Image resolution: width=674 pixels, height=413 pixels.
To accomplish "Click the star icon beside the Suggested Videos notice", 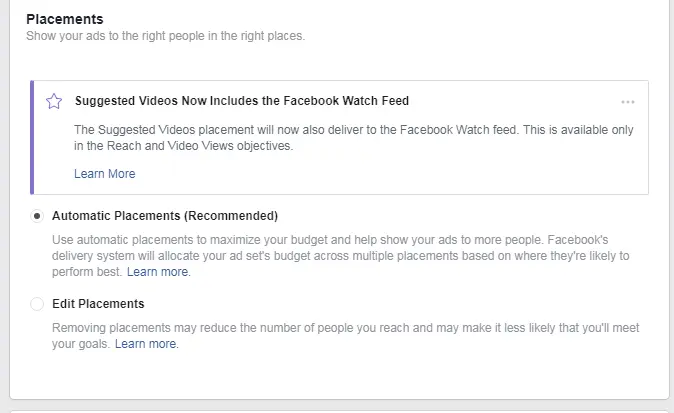I will pos(54,101).
